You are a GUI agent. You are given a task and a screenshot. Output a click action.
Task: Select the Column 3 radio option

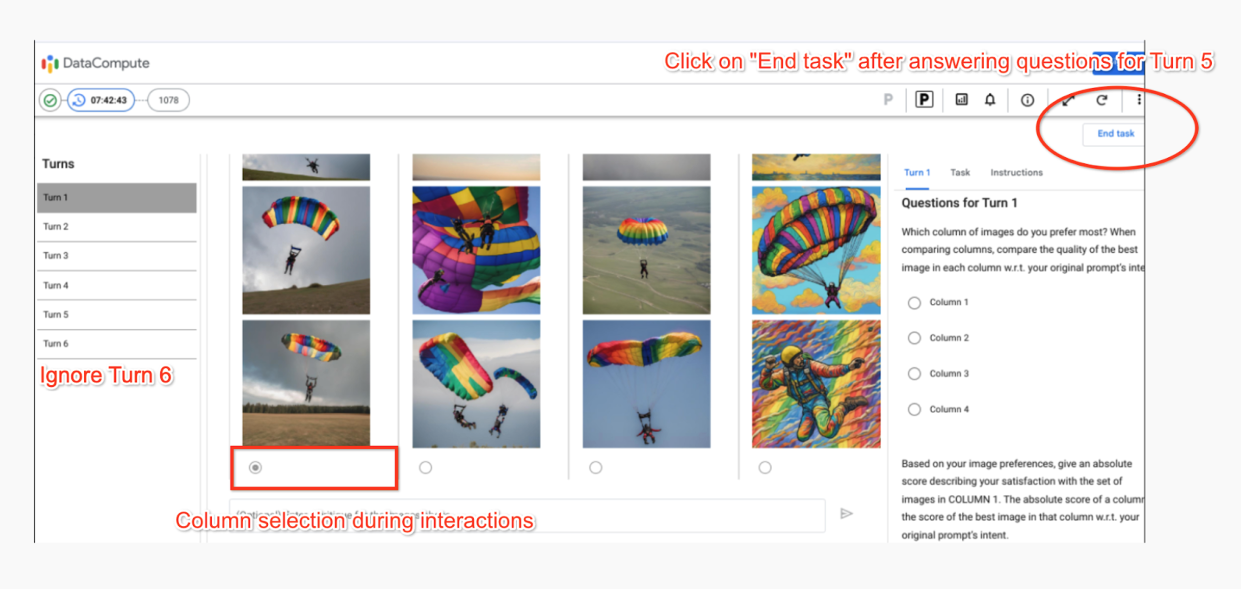coord(914,373)
